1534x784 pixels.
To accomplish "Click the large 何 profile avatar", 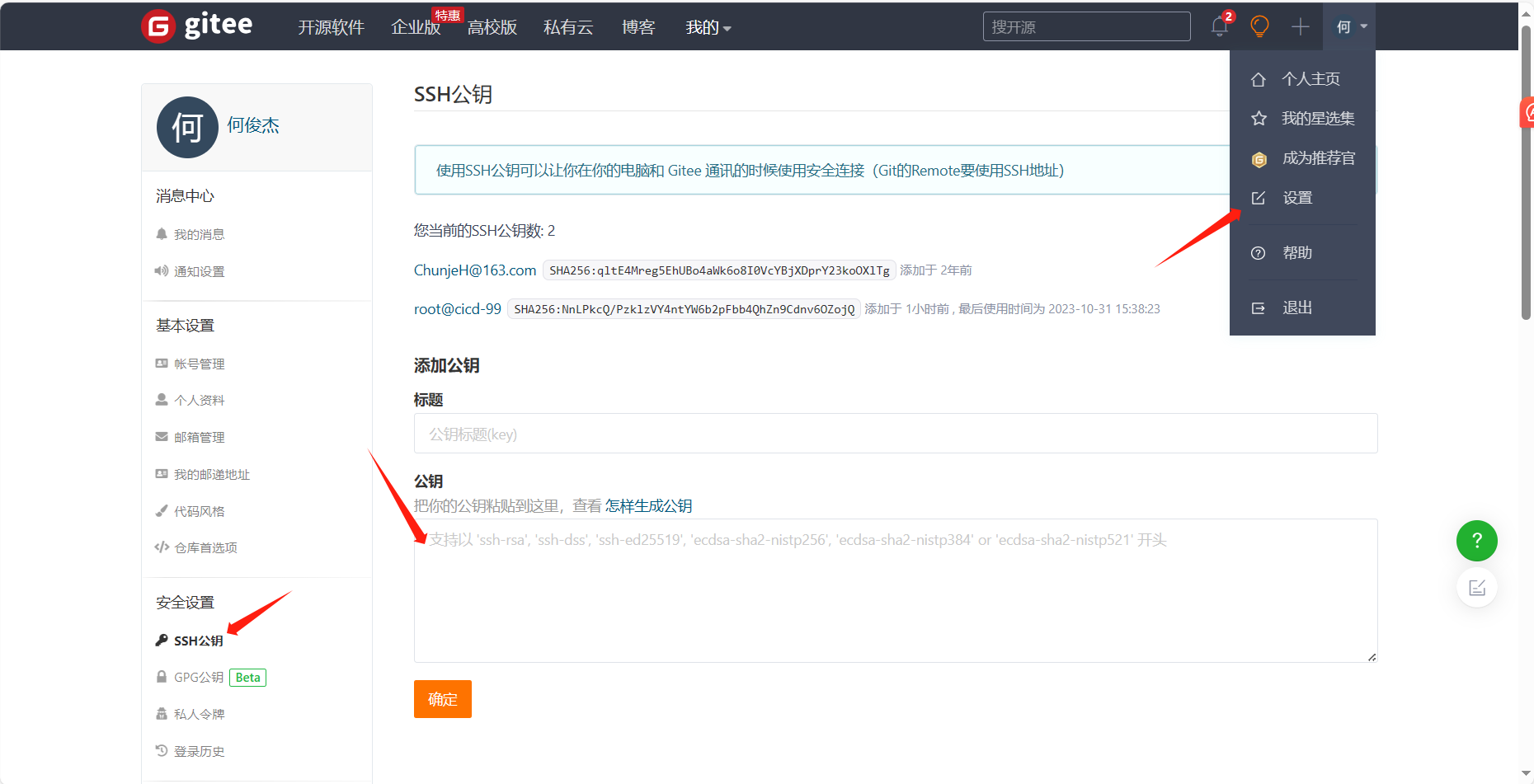I will point(187,127).
